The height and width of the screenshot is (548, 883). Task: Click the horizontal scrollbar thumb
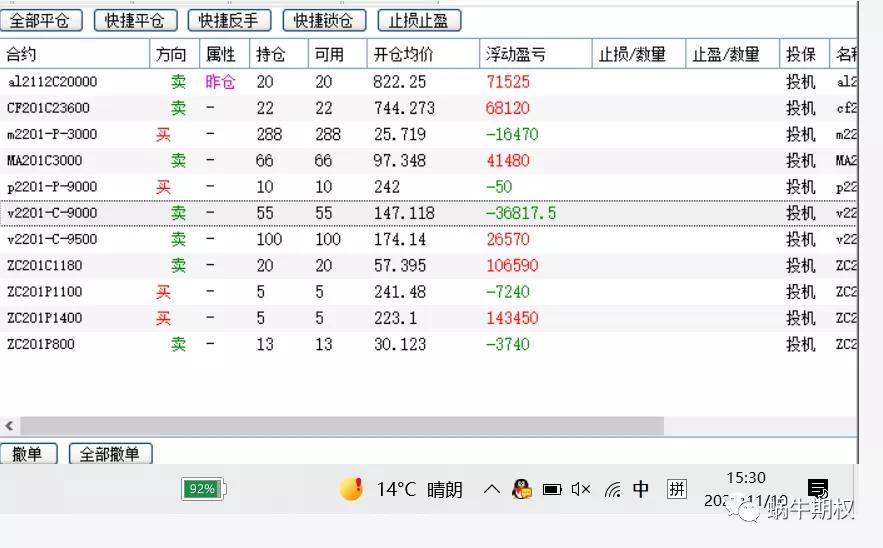[340, 426]
